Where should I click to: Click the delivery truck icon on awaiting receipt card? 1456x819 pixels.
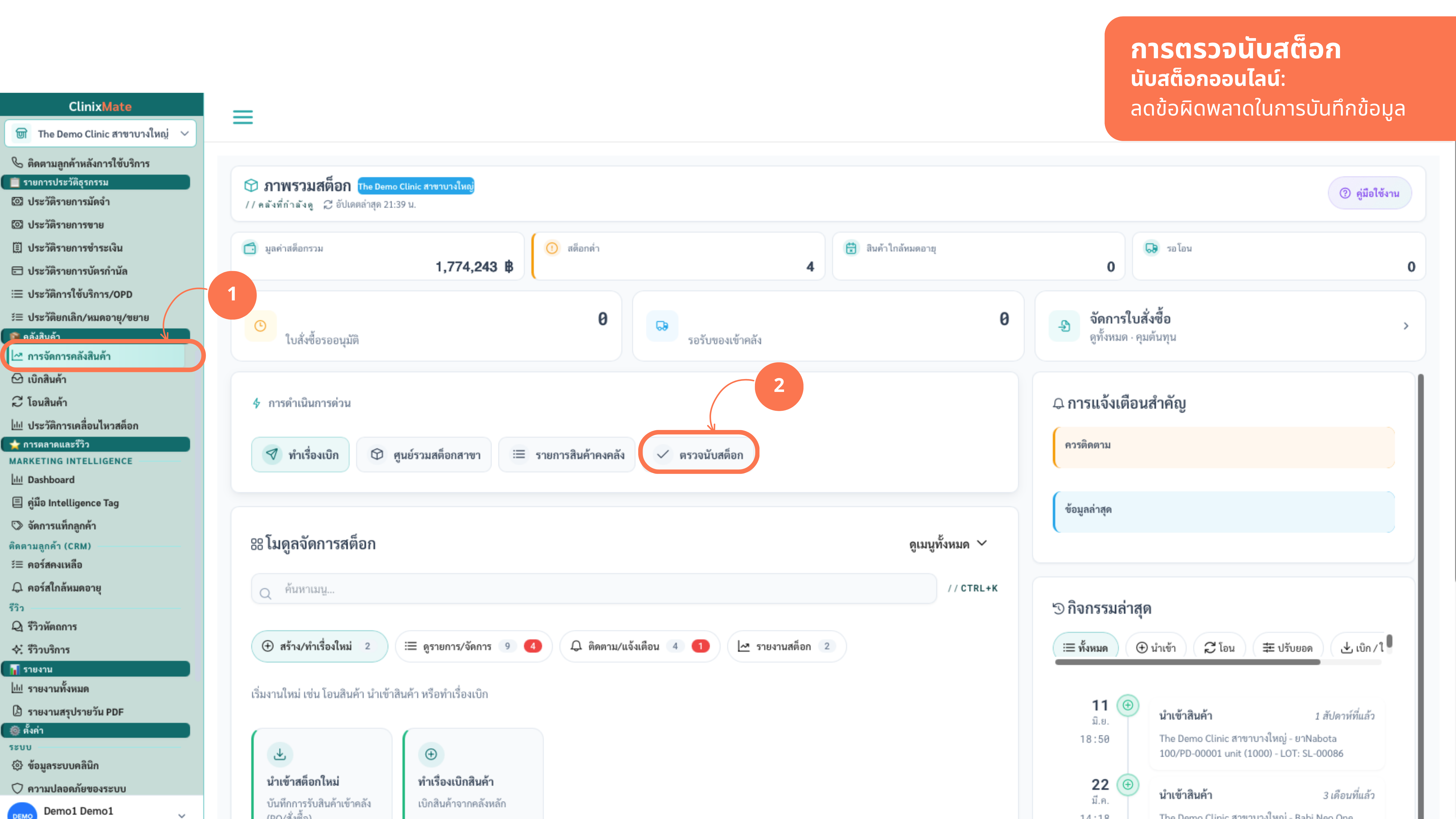pos(662,326)
